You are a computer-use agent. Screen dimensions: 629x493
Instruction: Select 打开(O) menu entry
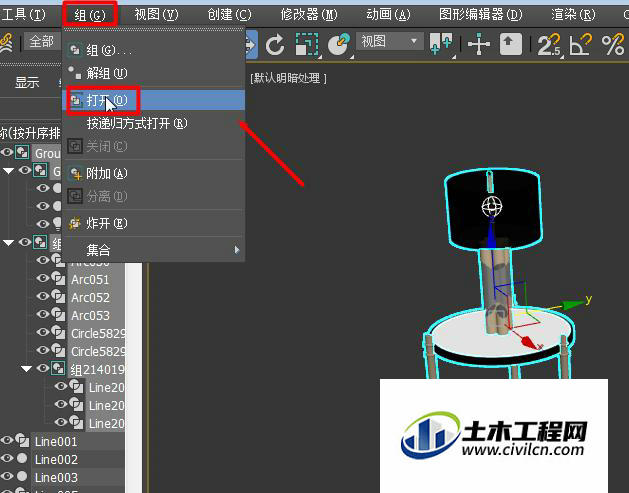coord(154,100)
